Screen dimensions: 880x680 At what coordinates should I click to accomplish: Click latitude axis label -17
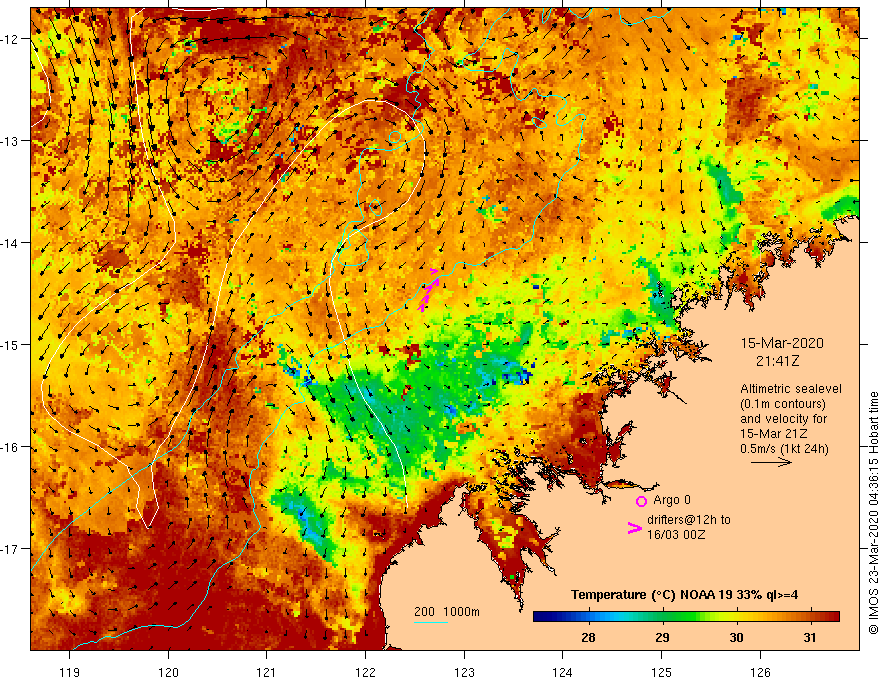click(x=11, y=548)
